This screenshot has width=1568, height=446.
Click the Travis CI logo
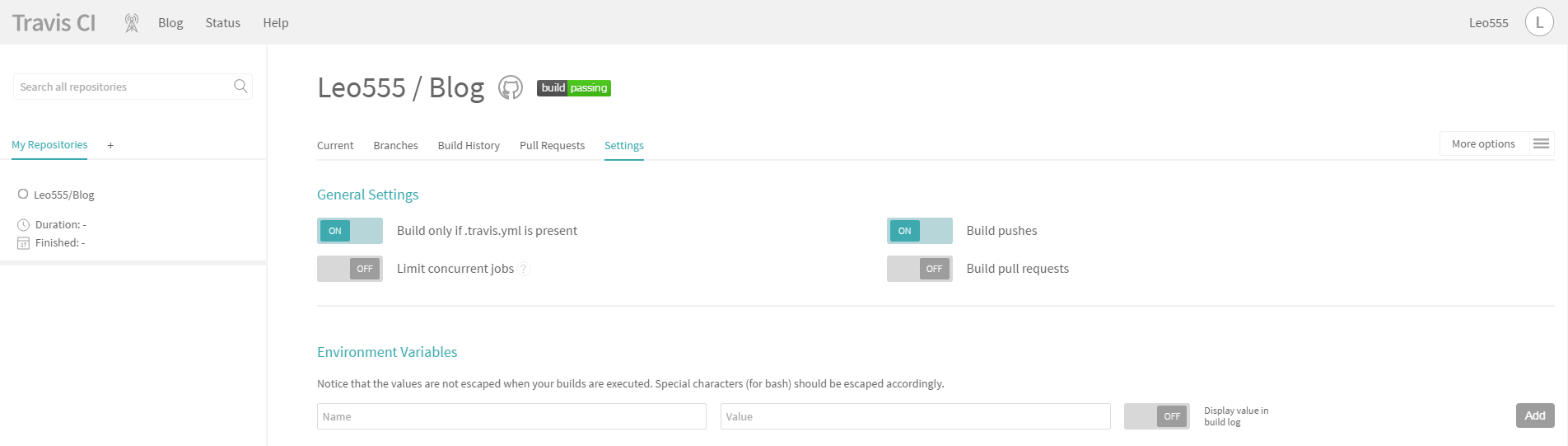click(54, 23)
